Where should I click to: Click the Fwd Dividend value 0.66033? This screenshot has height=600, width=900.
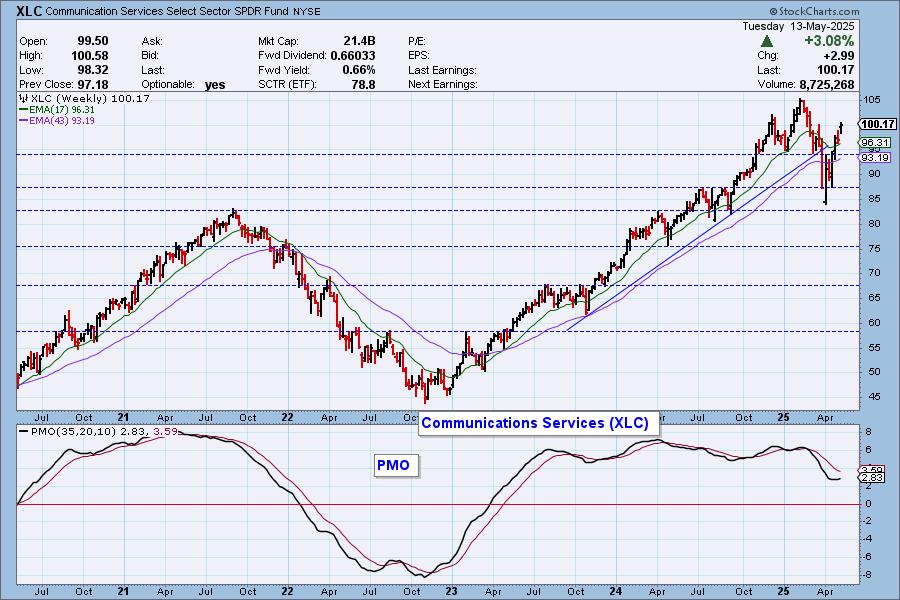353,56
